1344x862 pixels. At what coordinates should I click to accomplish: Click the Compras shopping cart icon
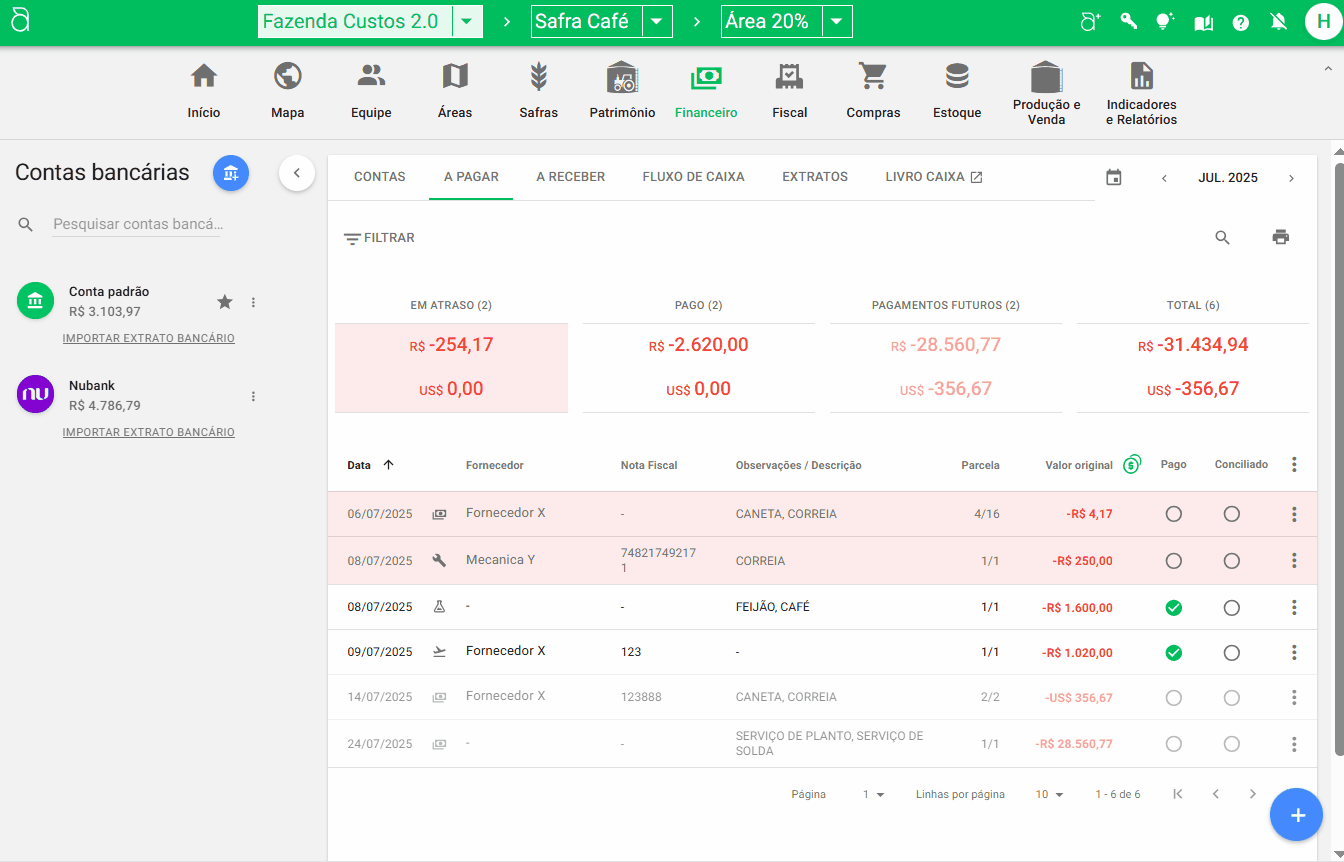click(x=873, y=78)
